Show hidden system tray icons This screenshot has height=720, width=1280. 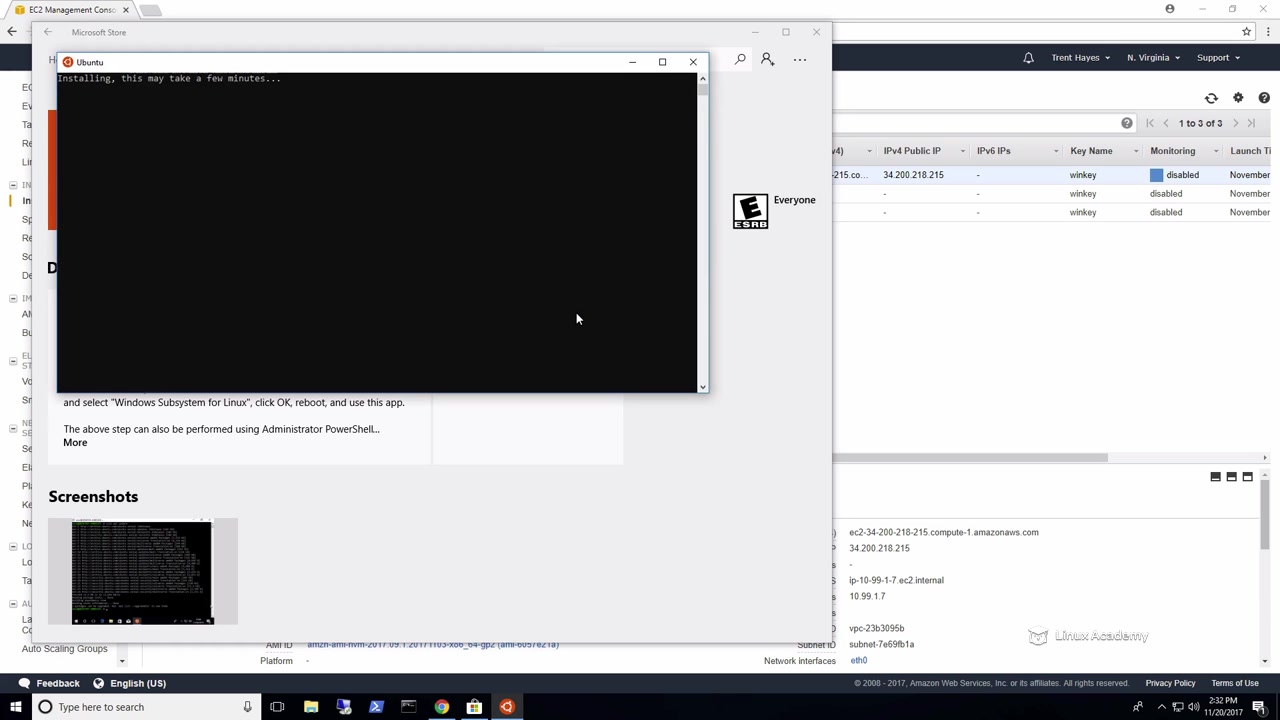[x=1161, y=707]
